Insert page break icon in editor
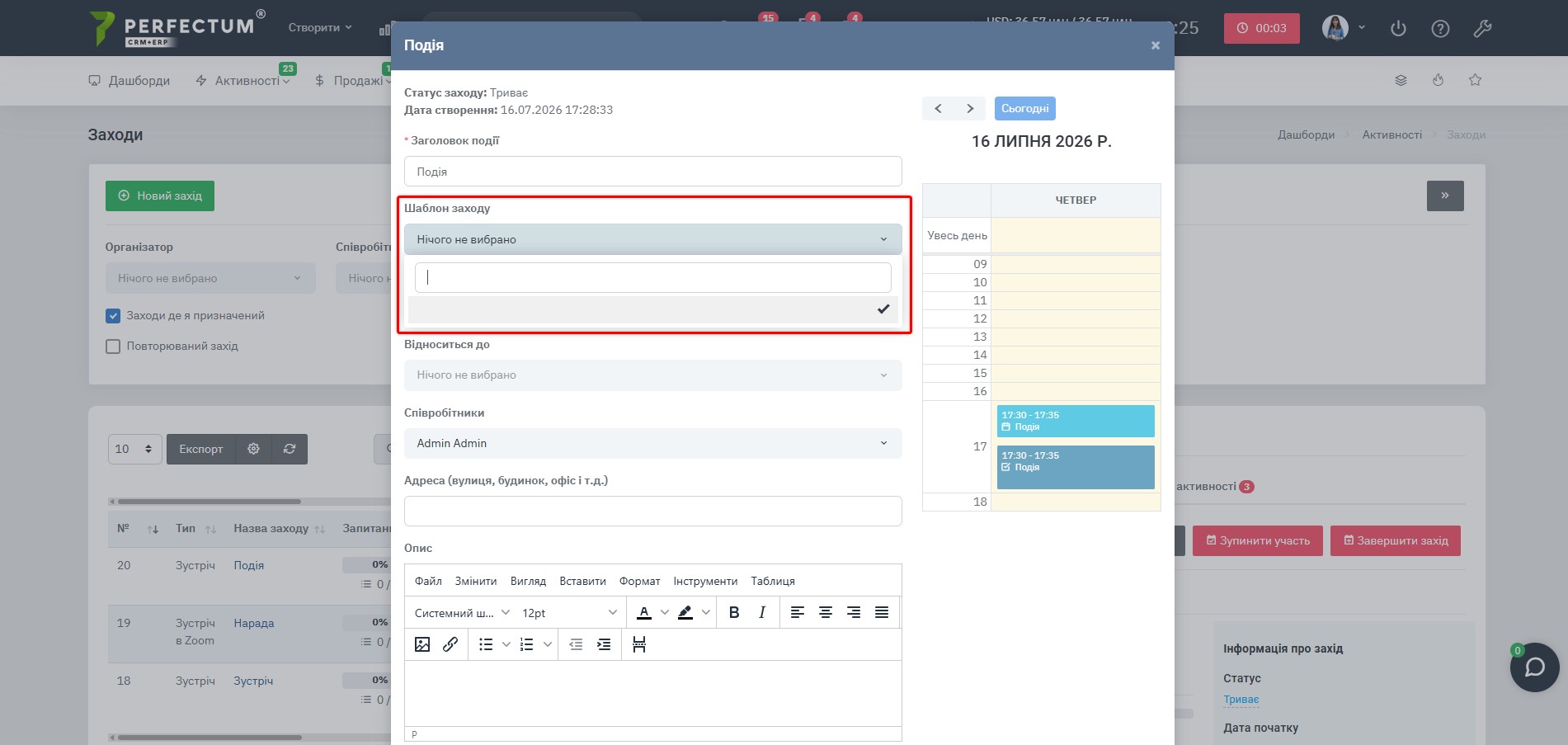1568x745 pixels. pos(639,644)
